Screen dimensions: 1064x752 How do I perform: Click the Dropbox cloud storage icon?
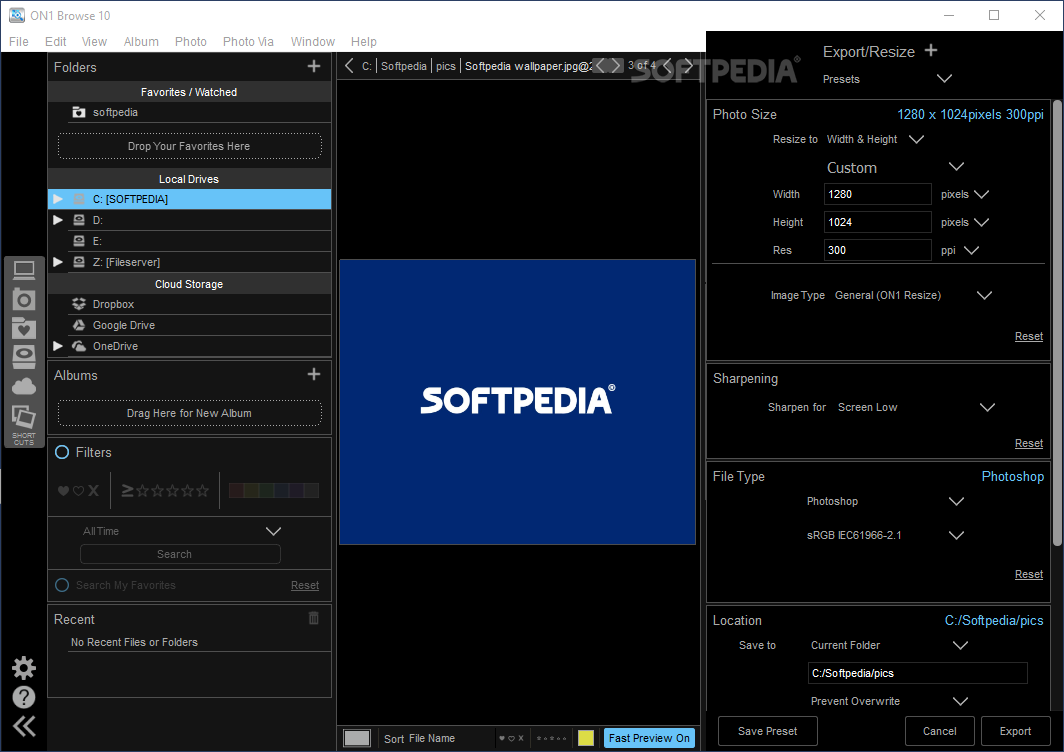(x=79, y=304)
